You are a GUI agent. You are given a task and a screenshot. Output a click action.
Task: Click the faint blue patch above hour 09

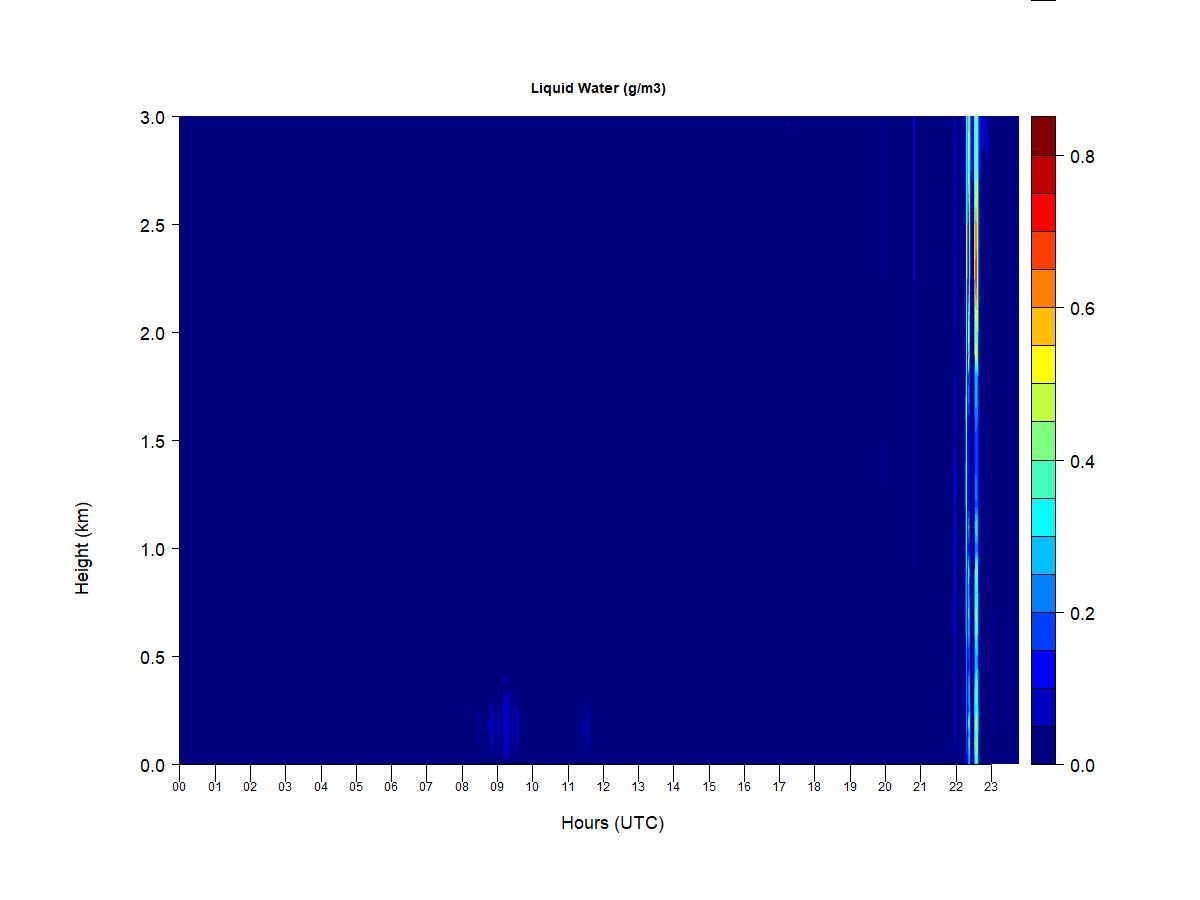[x=506, y=720]
